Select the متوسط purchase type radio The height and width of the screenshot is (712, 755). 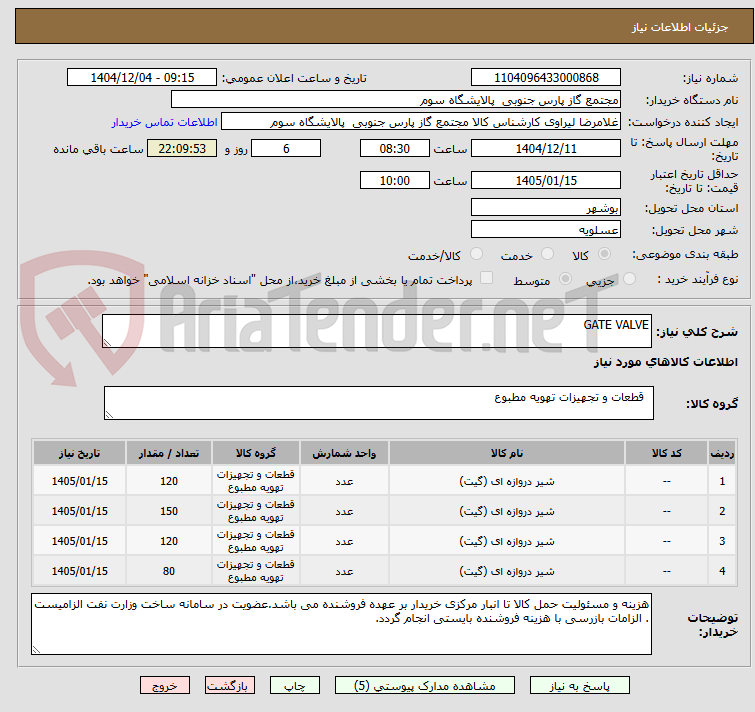[565, 279]
